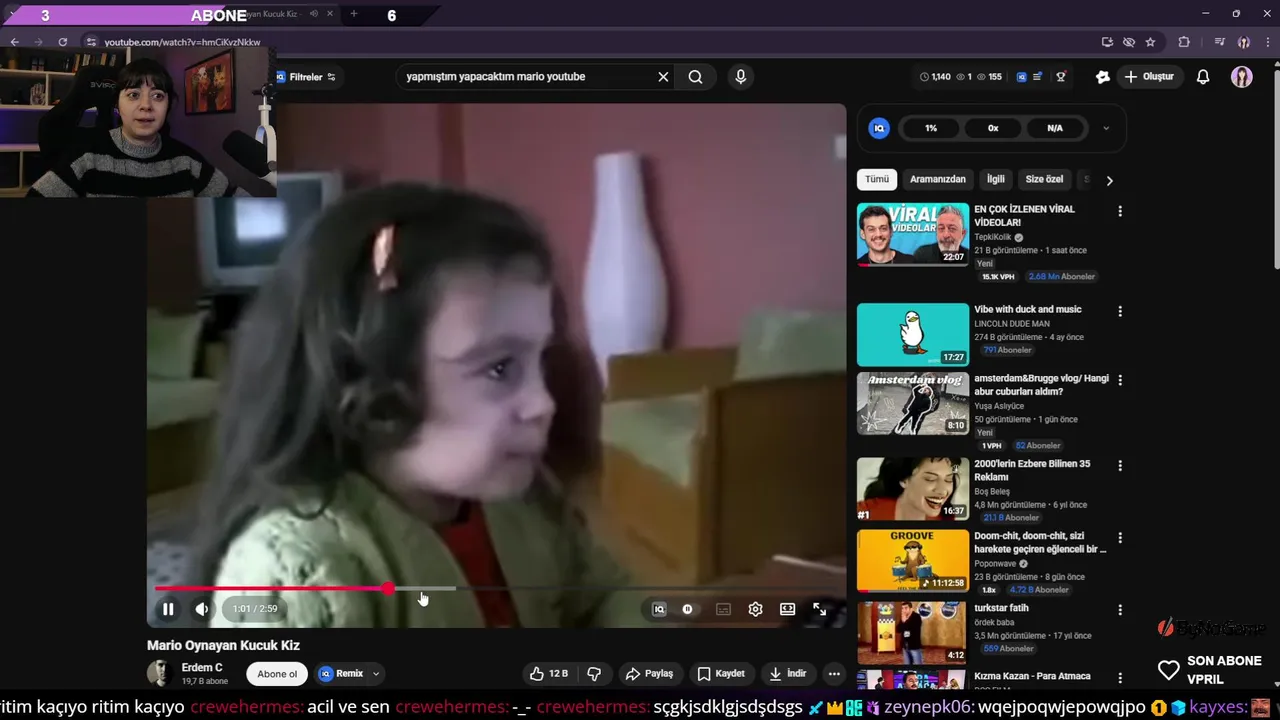Open 'Doom-chit, doom-chit' video thumbnail
1280x720 pixels.
coord(913,560)
